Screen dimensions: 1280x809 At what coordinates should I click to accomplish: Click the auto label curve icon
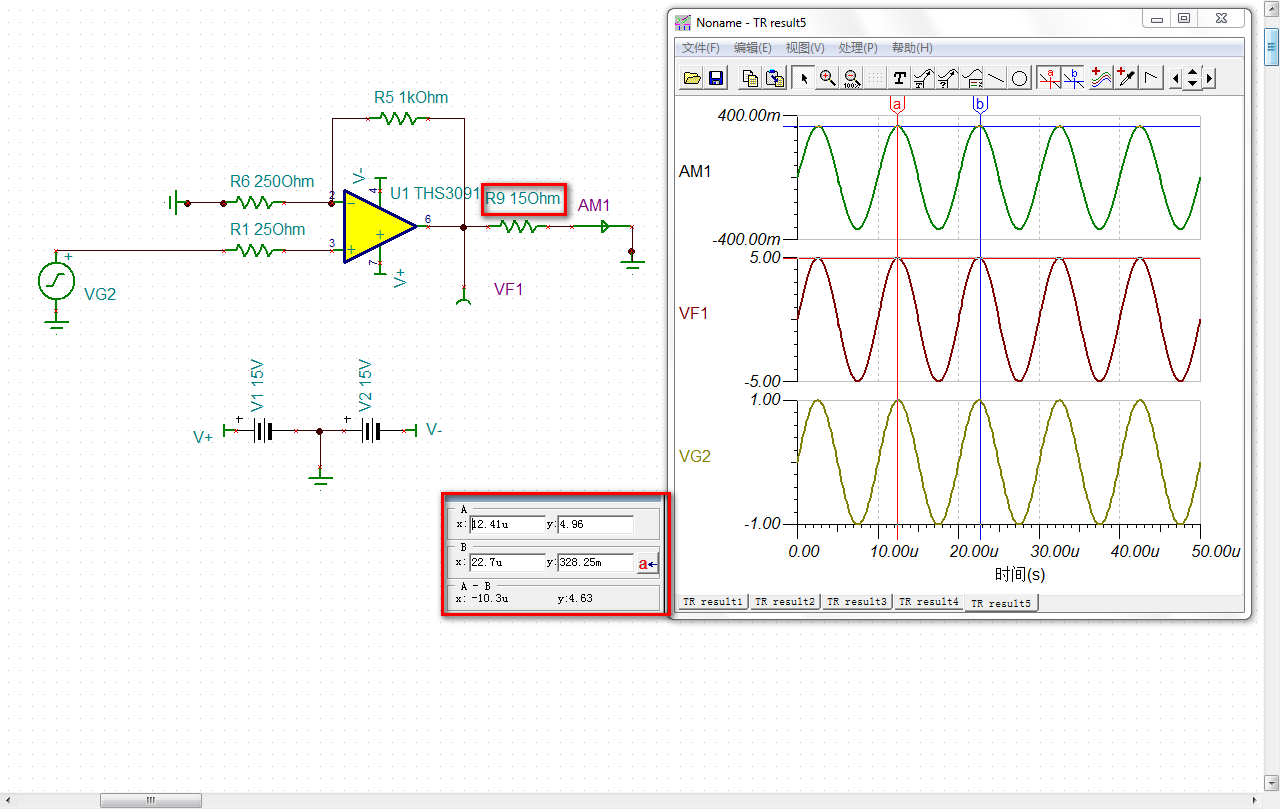[924, 78]
